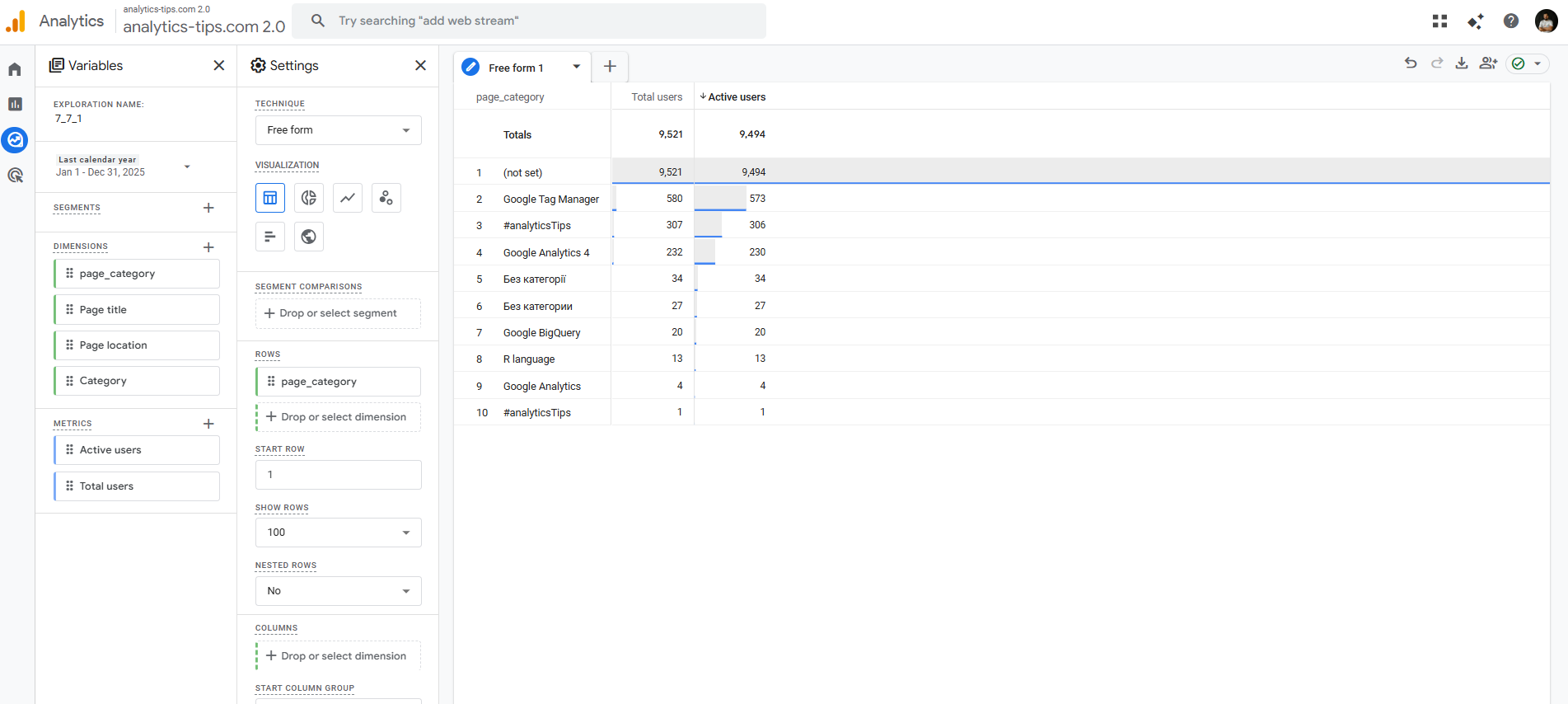Download the exploration data
The image size is (1568, 704).
[x=1462, y=63]
